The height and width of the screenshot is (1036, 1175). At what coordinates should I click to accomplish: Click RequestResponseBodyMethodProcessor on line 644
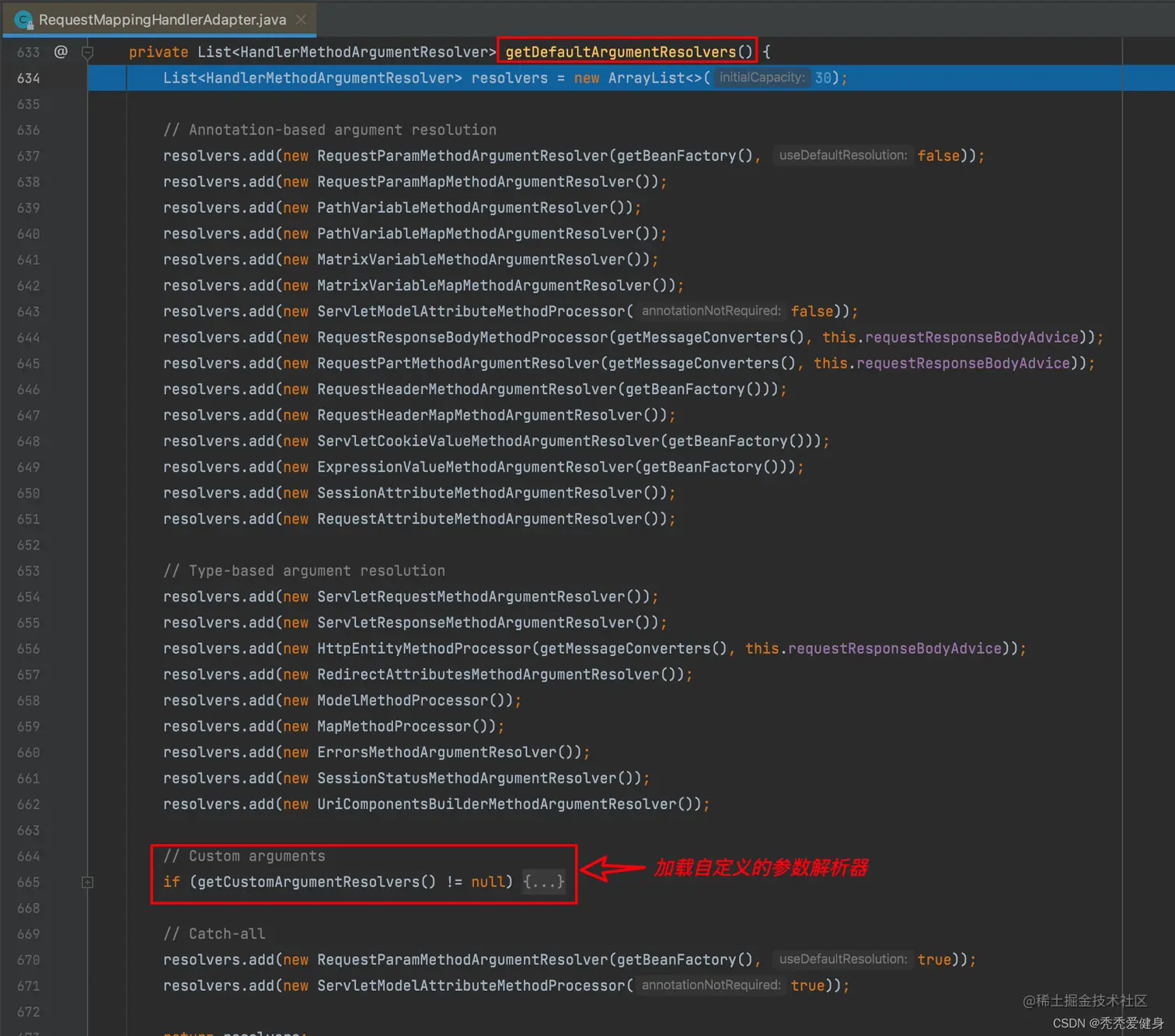point(462,337)
